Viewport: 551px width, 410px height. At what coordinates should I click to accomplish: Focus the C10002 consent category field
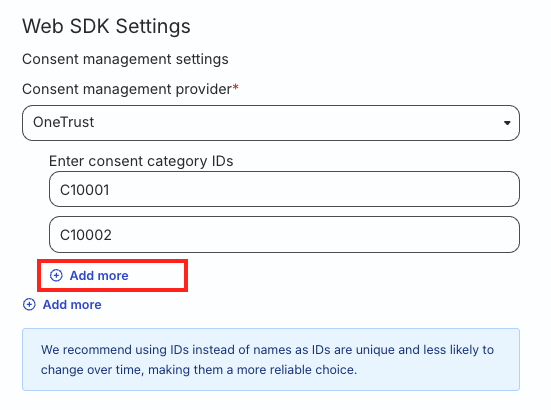[x=284, y=234]
